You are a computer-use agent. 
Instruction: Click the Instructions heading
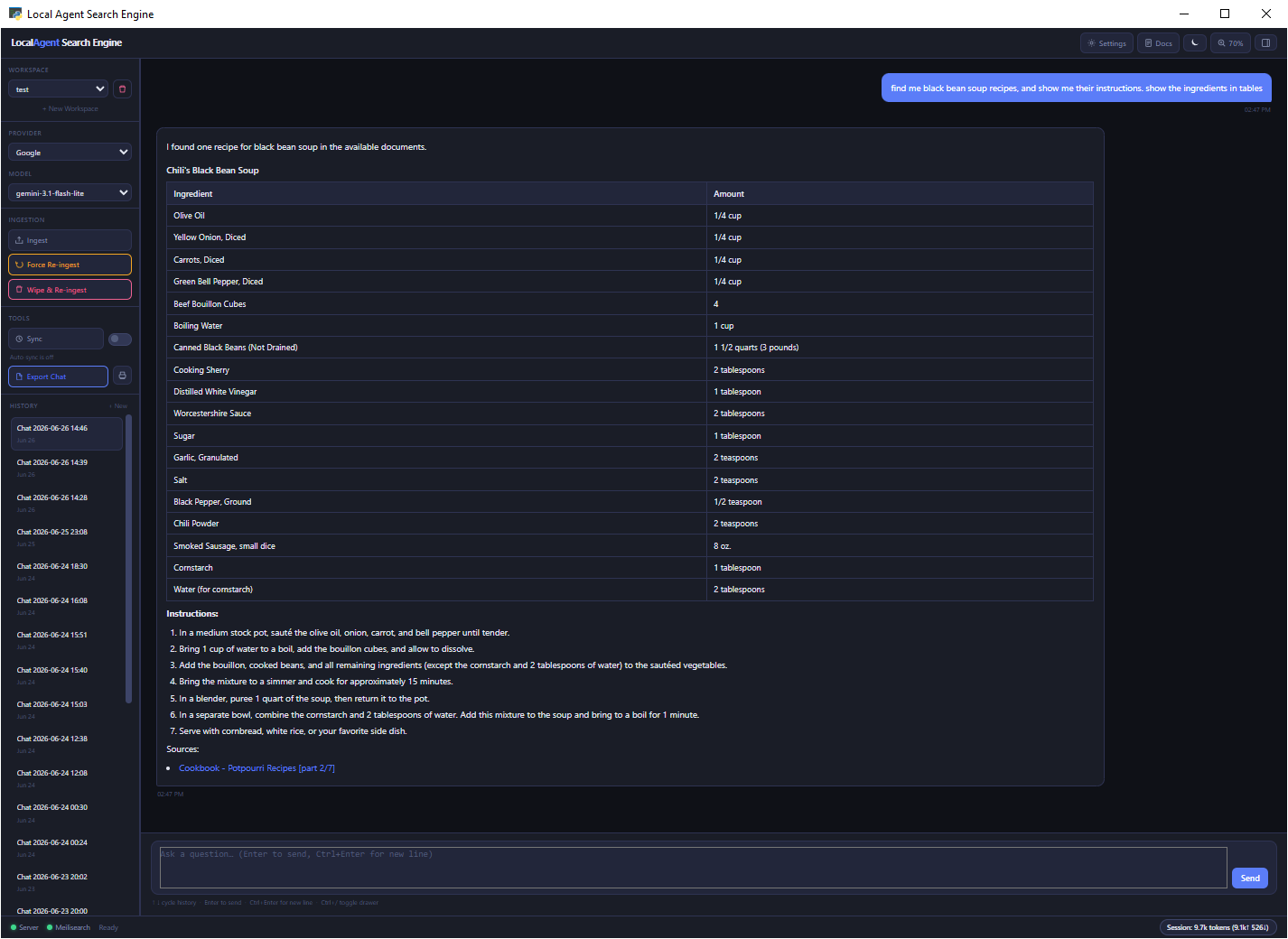pyautogui.click(x=192, y=613)
